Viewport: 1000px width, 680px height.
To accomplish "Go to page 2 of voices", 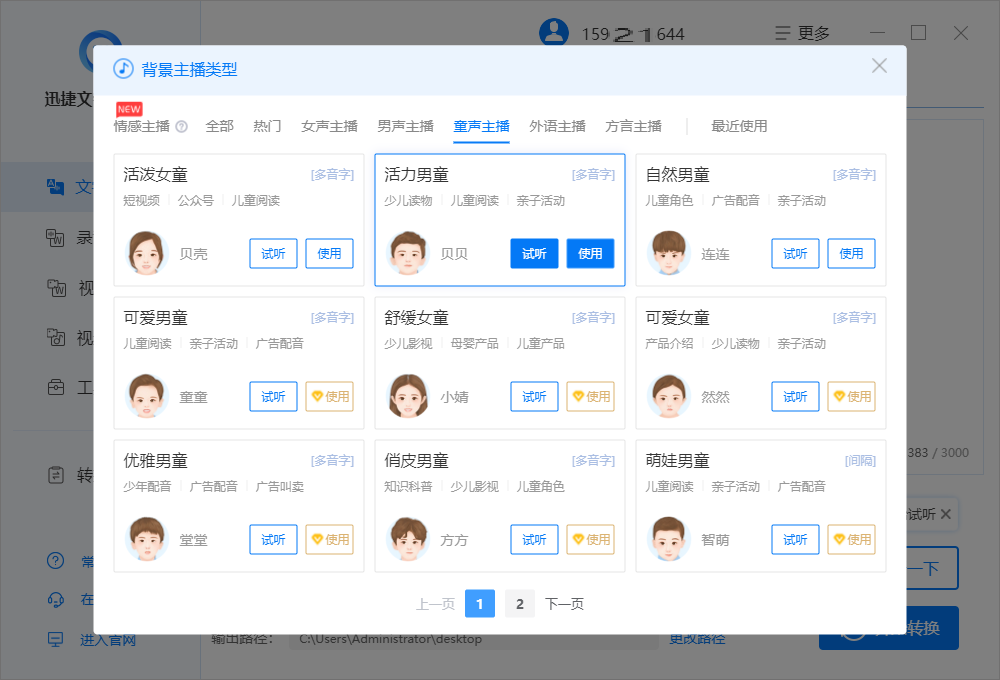I will (519, 604).
